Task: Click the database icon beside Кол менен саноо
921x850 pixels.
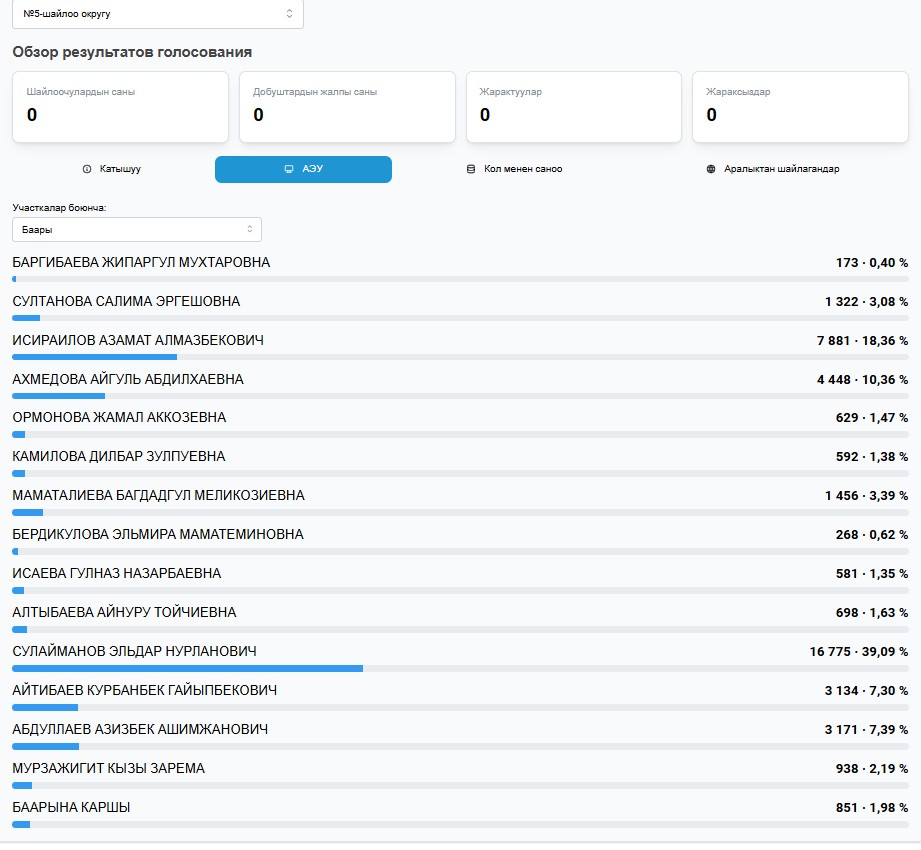Action: tap(471, 169)
